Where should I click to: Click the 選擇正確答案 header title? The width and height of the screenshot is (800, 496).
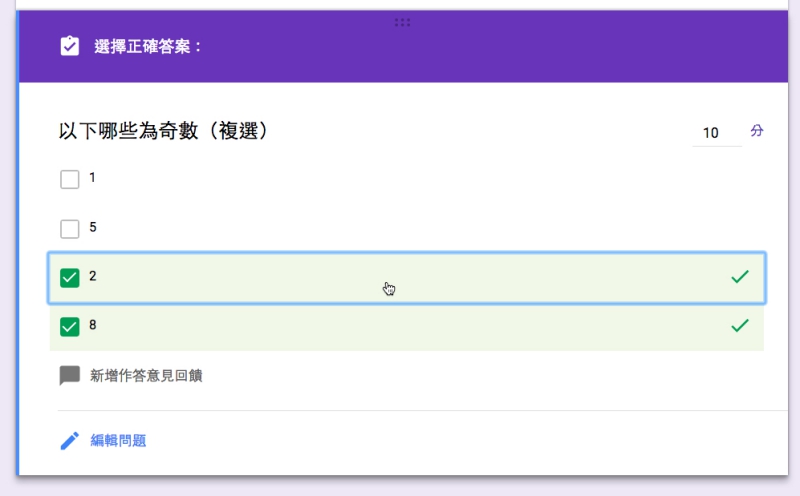148,46
